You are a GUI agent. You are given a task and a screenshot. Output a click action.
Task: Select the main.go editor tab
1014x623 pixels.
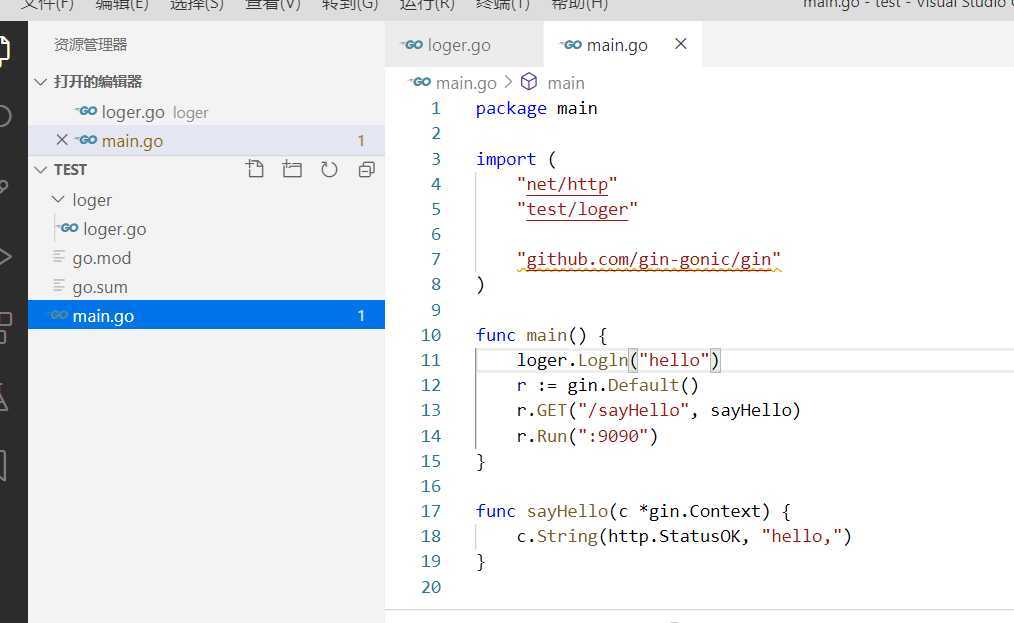click(622, 45)
